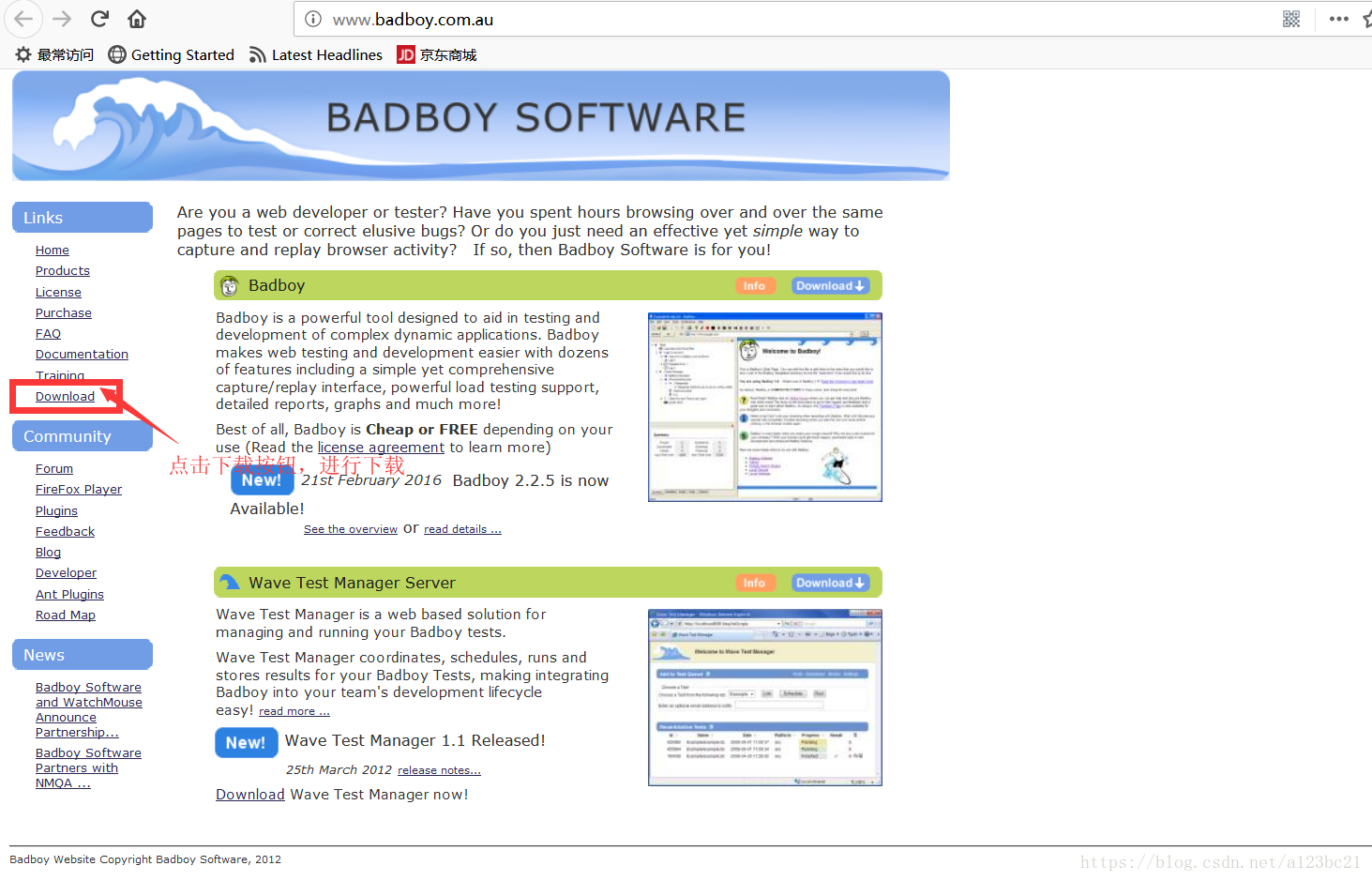Click the browser forward arrow
Viewport: 1372px width, 881px height.
point(62,19)
